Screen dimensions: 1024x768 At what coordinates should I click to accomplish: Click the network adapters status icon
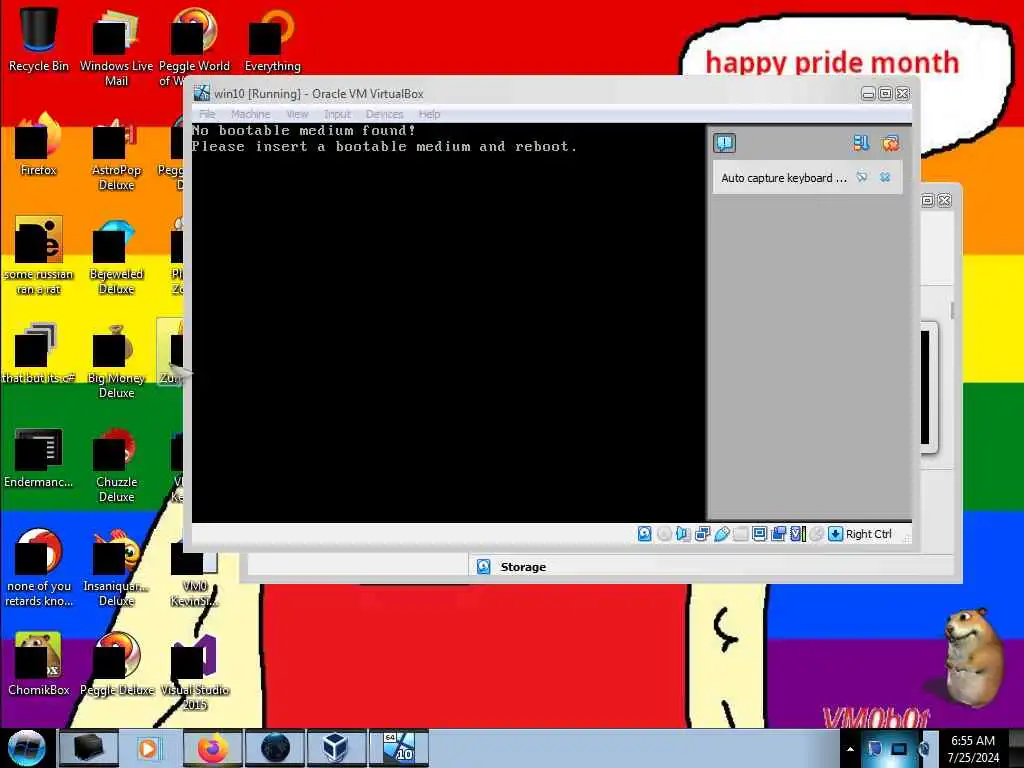point(702,534)
